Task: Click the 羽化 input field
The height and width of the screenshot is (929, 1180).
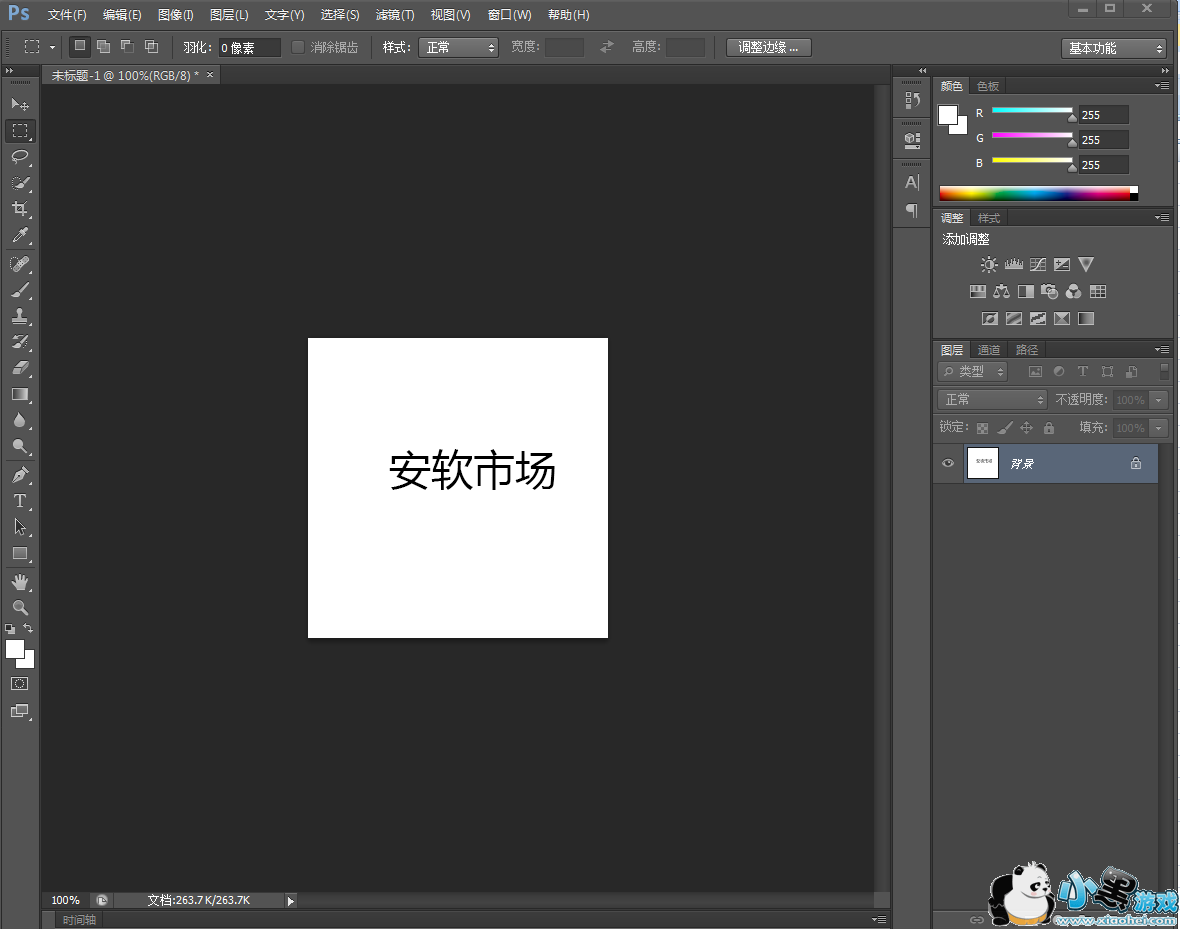Action: 249,48
